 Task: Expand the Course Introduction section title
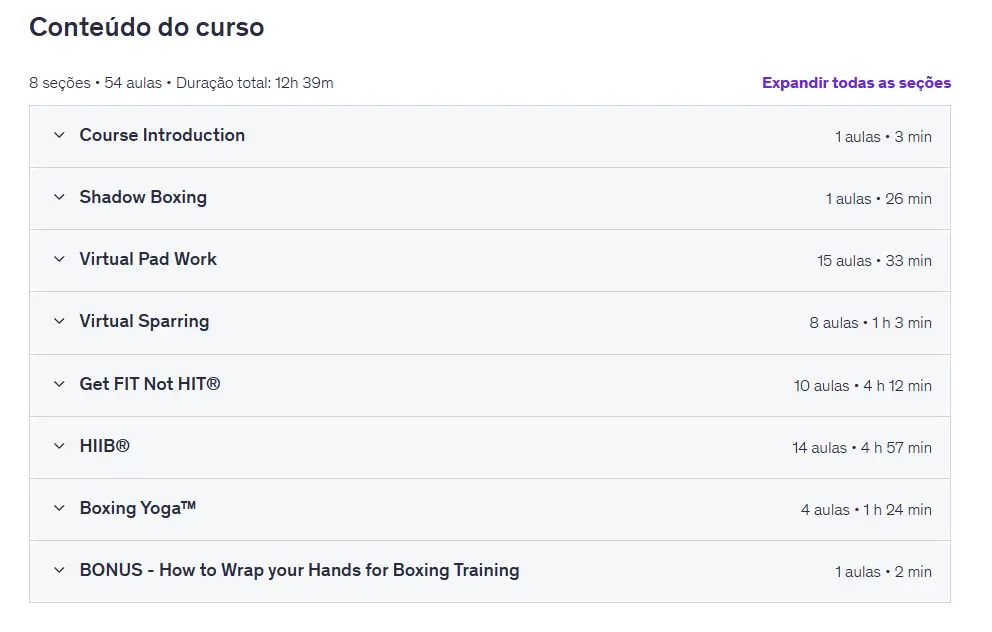point(162,135)
